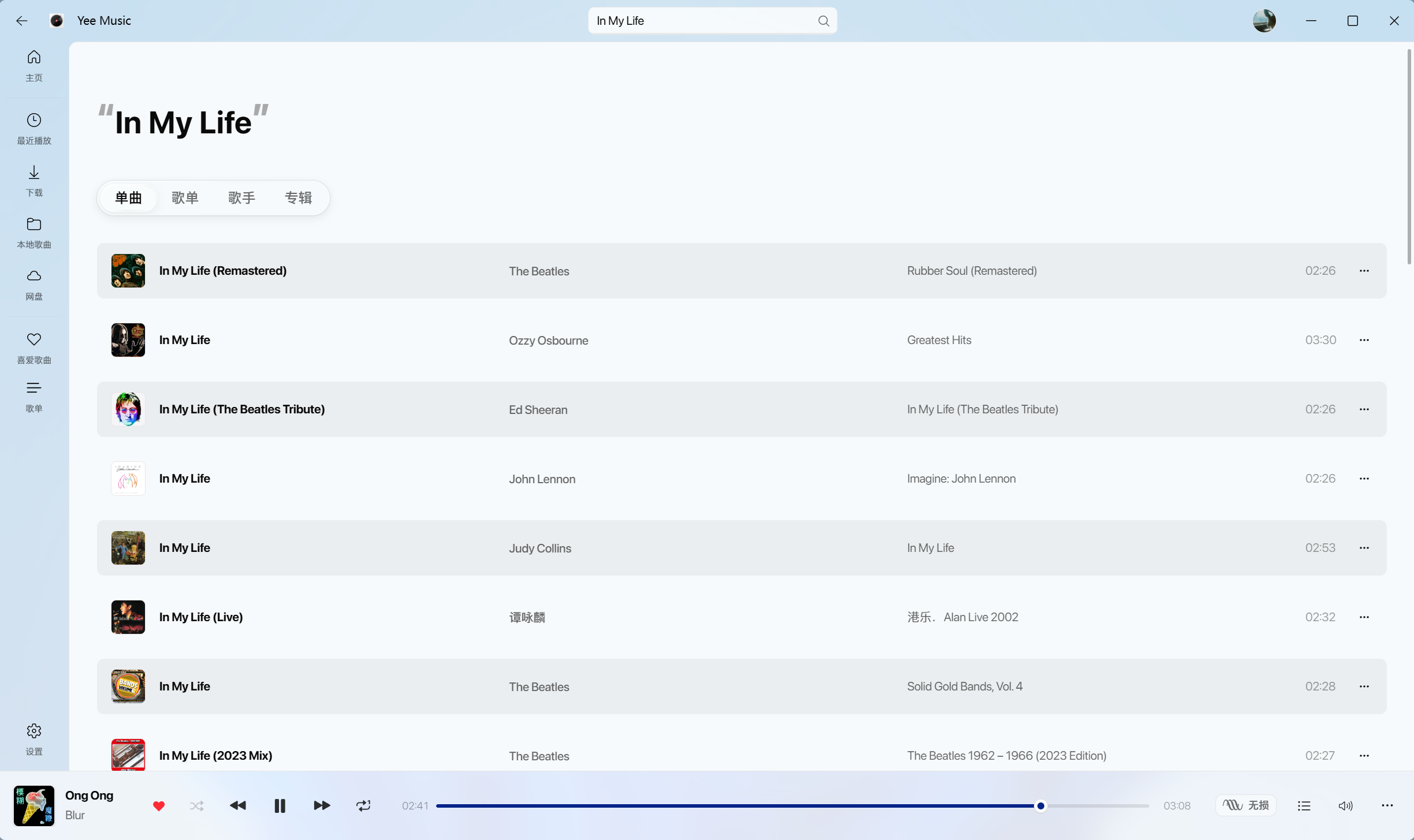Viewport: 1414px width, 840px height.
Task: Click the progress slider thumb
Action: 1041,805
